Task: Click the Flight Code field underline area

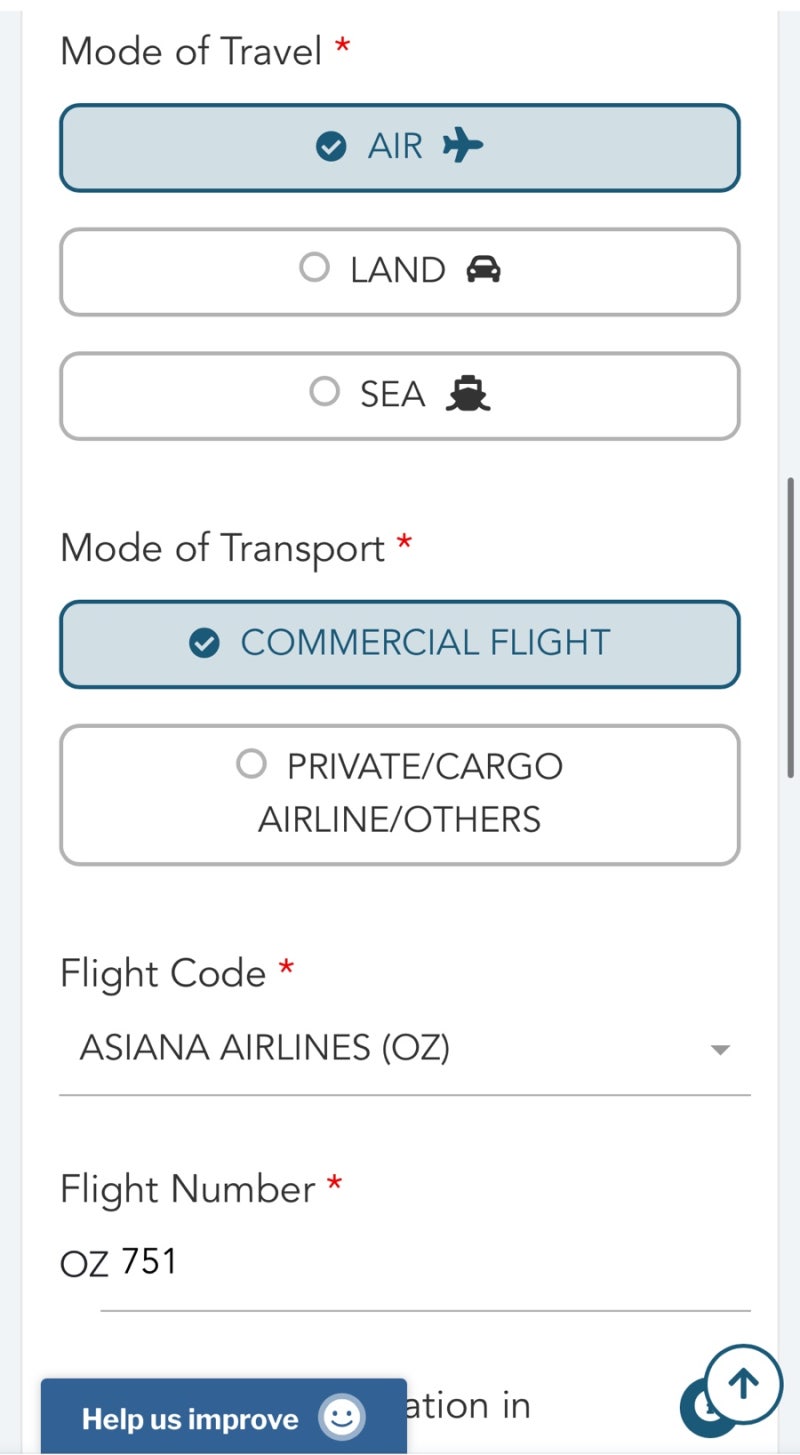Action: [x=405, y=1093]
